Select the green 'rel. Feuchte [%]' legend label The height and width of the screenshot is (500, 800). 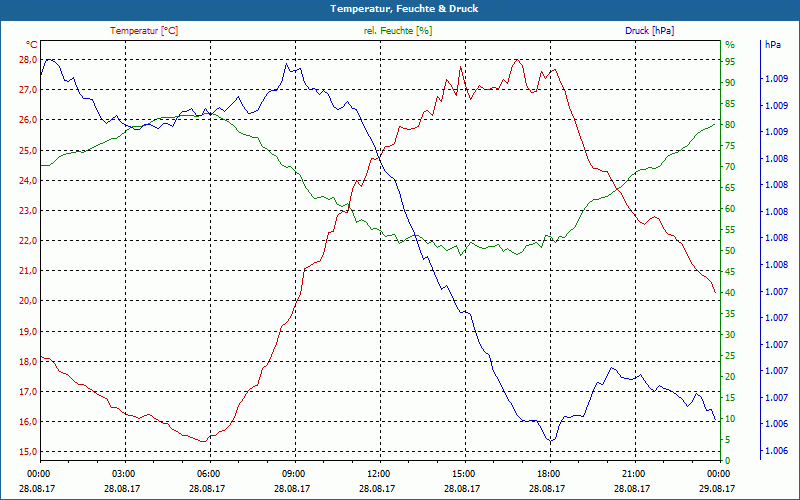pyautogui.click(x=397, y=31)
